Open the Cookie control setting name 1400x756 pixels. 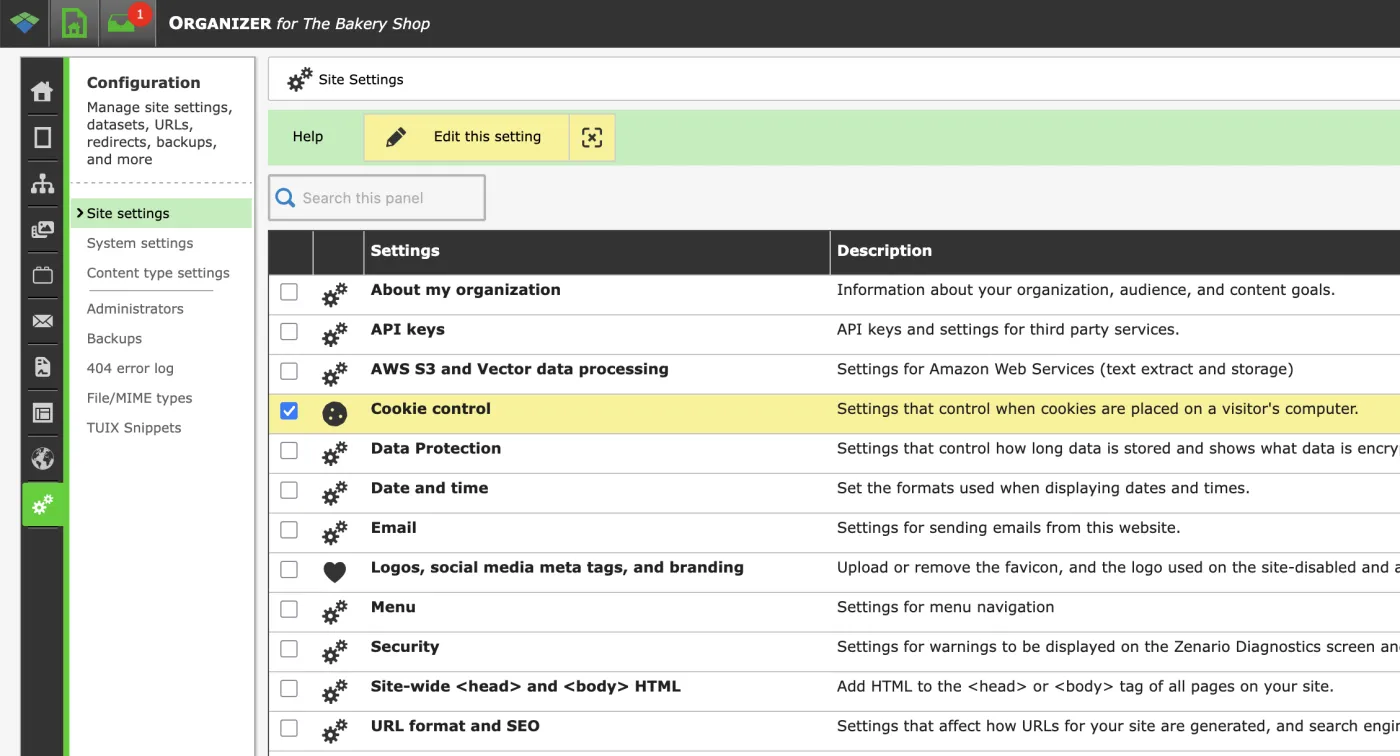tap(431, 409)
